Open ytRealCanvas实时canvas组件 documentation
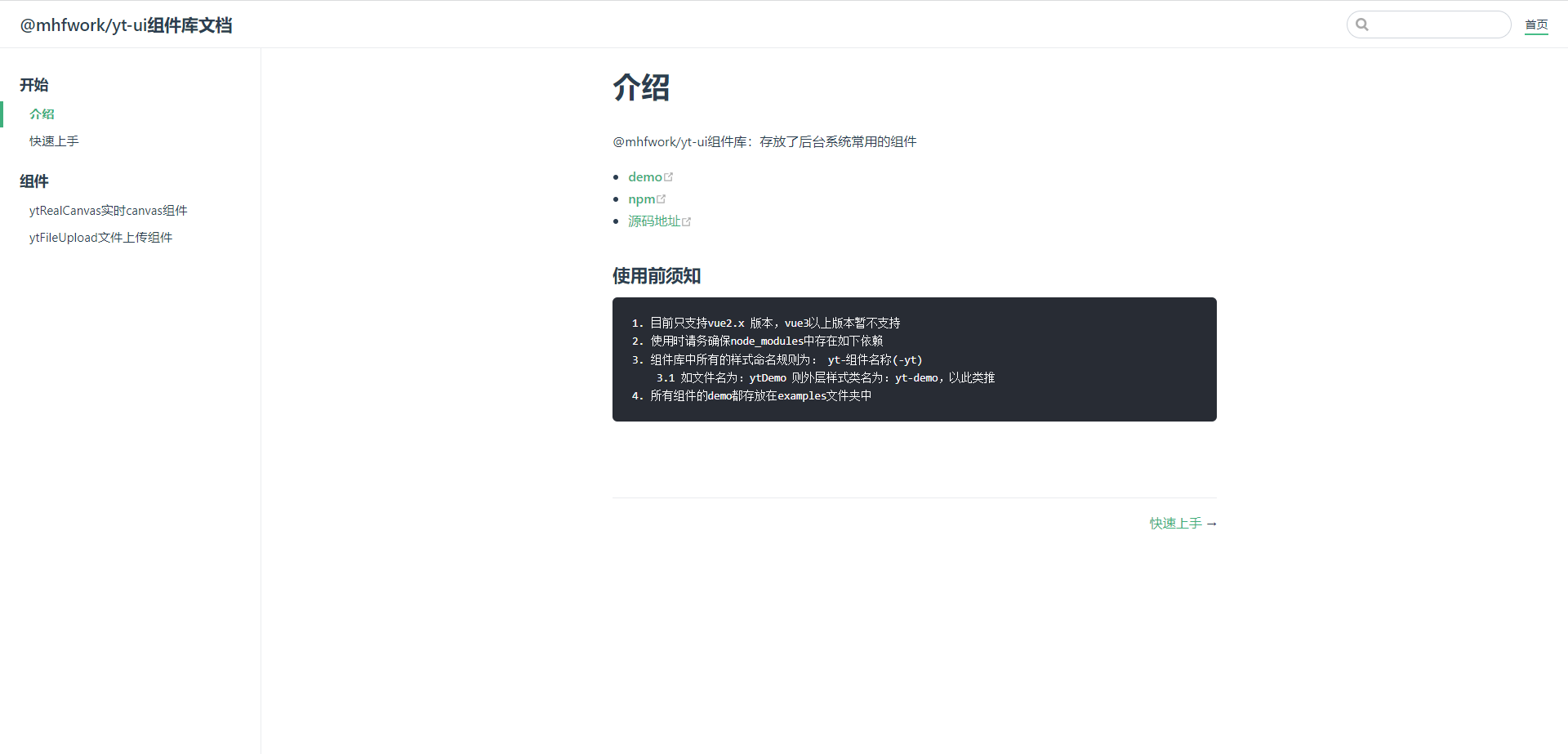Screen dimensions: 1568x754 [108, 210]
